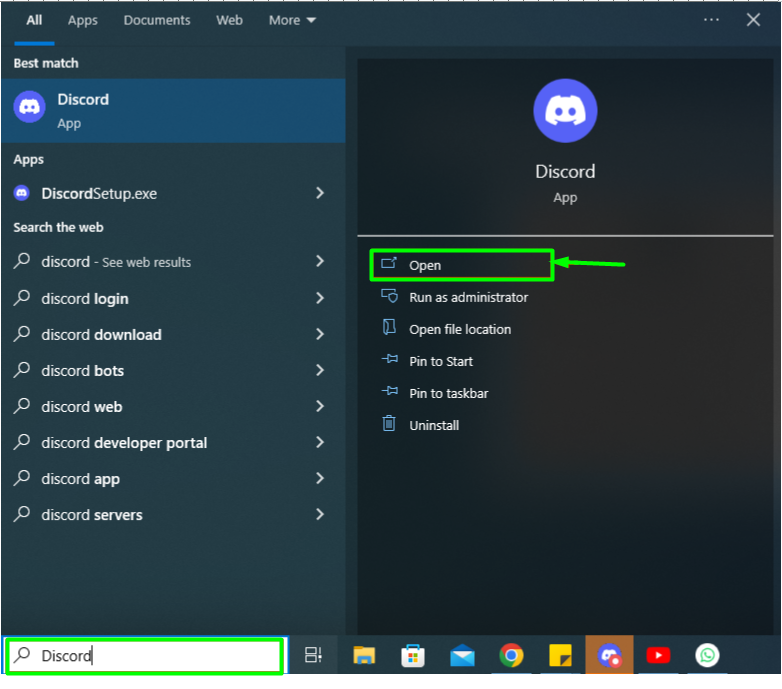Open the Mail app from the taskbar
782x689 pixels.
(462, 655)
